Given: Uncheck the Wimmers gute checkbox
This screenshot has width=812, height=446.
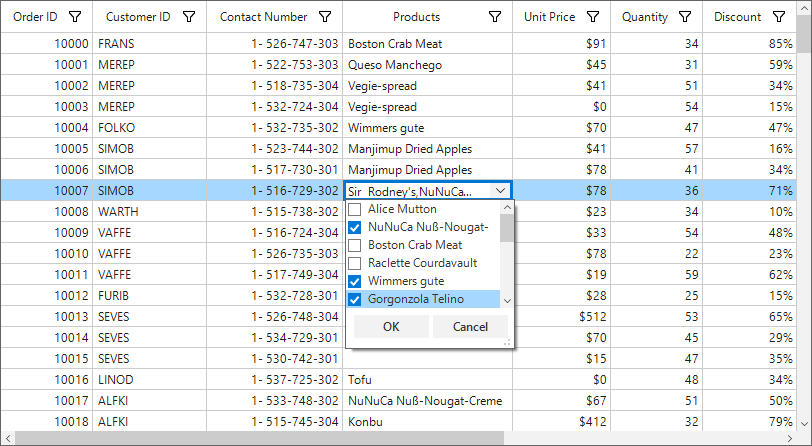Looking at the screenshot, I should tap(355, 281).
